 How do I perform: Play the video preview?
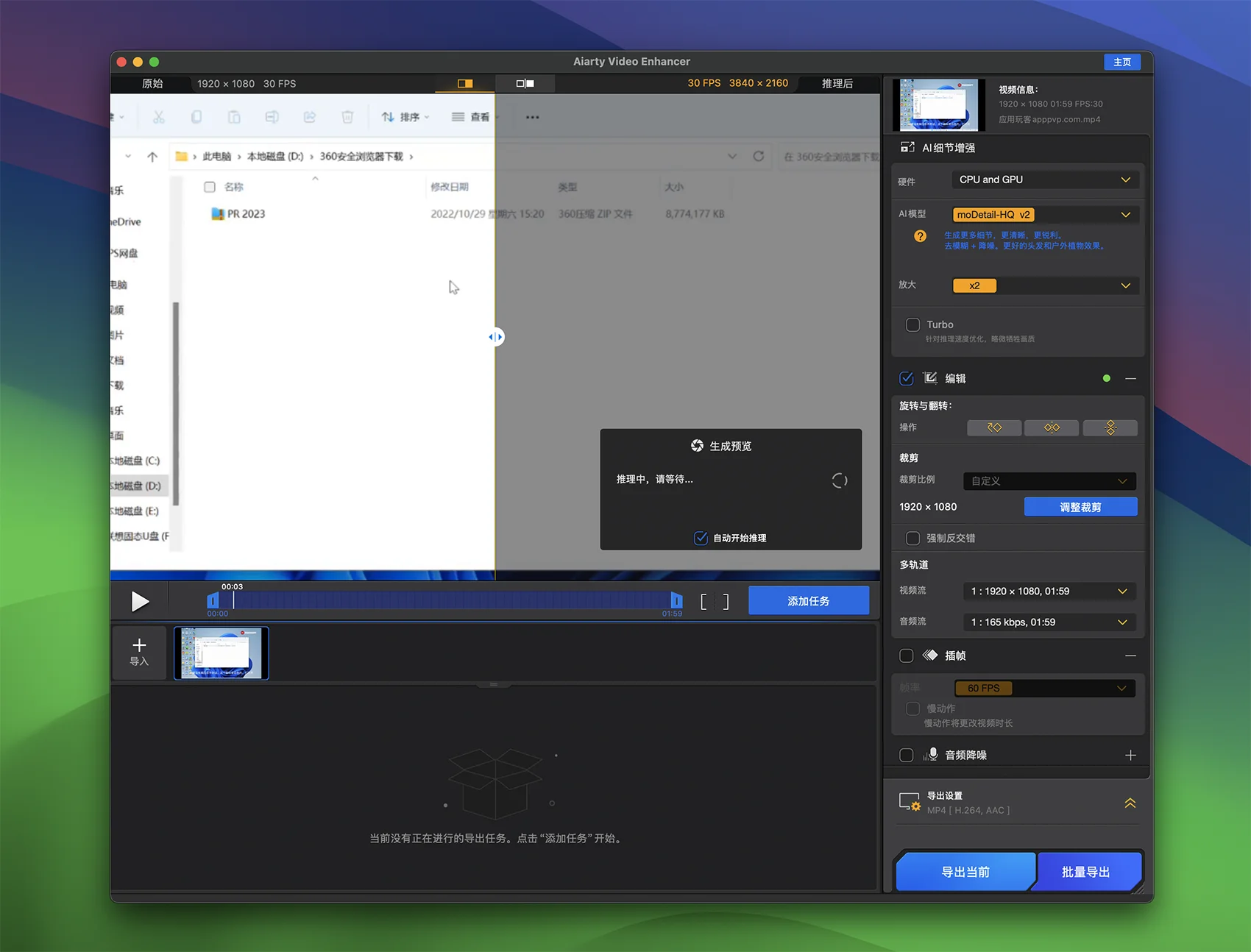[140, 601]
